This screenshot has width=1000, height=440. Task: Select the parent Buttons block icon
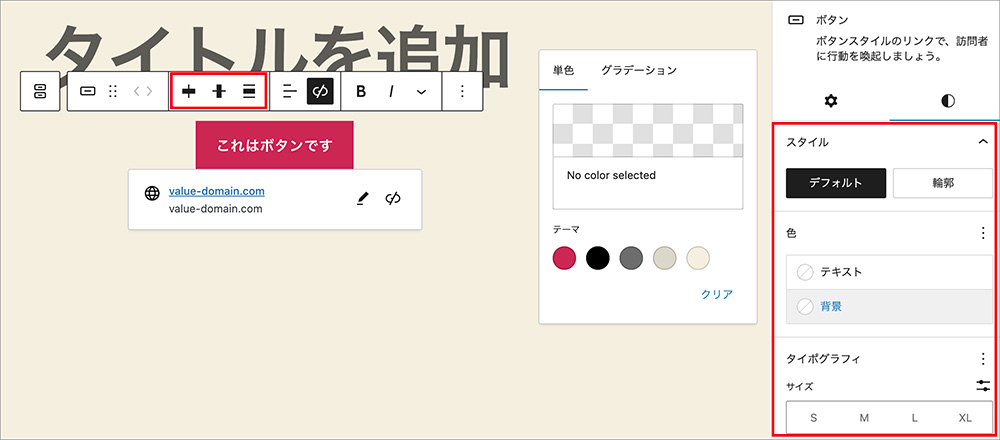point(40,91)
